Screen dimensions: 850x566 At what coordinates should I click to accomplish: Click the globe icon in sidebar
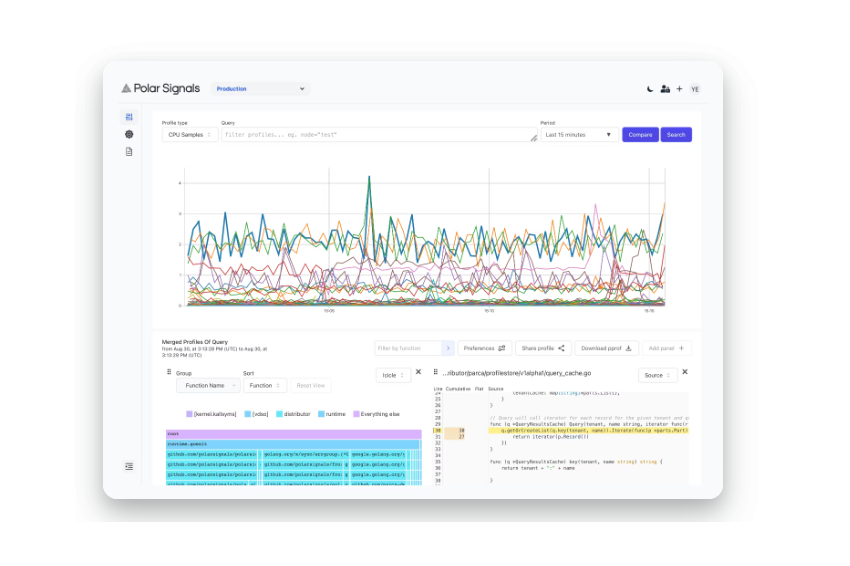[129, 134]
